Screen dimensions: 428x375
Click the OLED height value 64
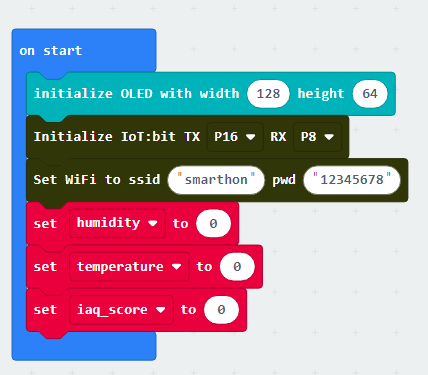(x=370, y=94)
